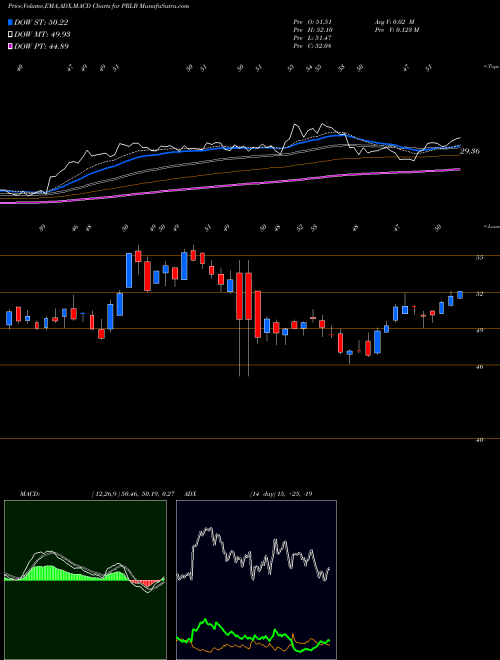Click the 'Pre O: 51.51' open value
Viewport: 500px width, 660px height.
[313, 22]
